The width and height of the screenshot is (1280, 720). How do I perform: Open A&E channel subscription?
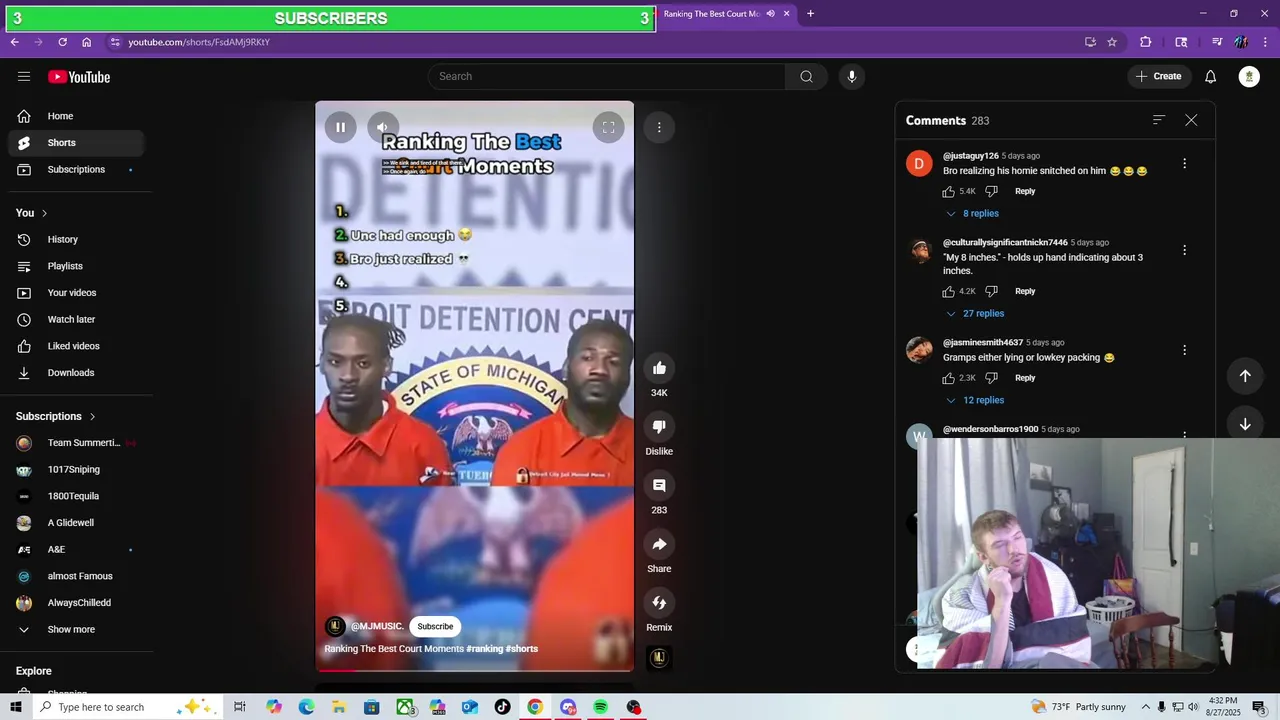[x=76, y=550]
